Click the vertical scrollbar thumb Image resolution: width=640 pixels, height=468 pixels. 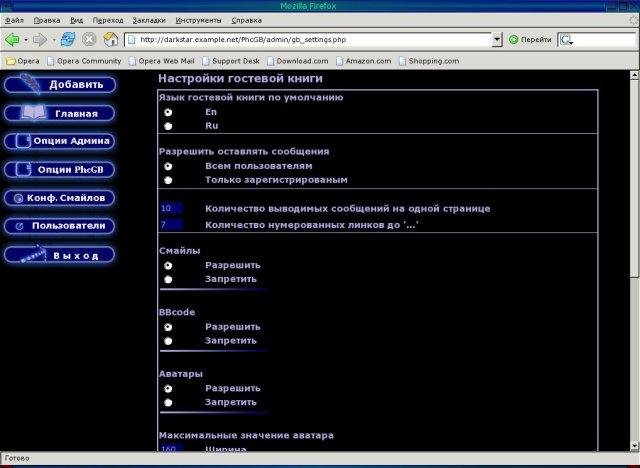pos(634,178)
